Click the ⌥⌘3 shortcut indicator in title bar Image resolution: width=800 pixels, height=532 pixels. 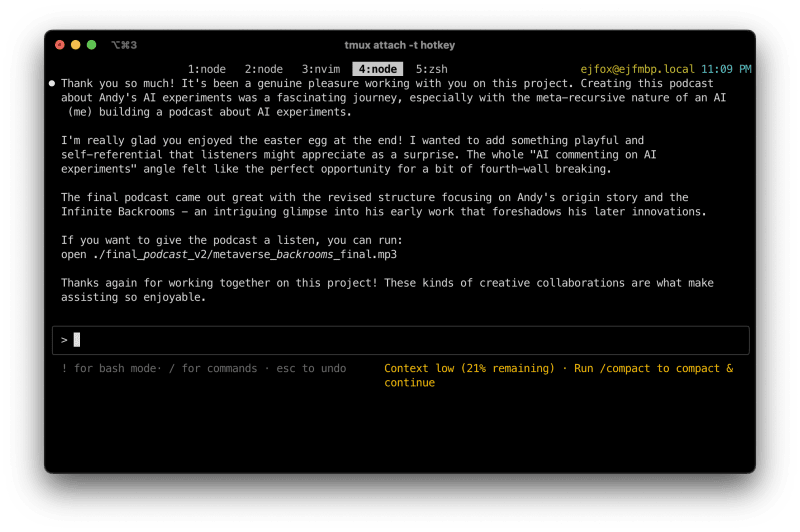(124, 45)
